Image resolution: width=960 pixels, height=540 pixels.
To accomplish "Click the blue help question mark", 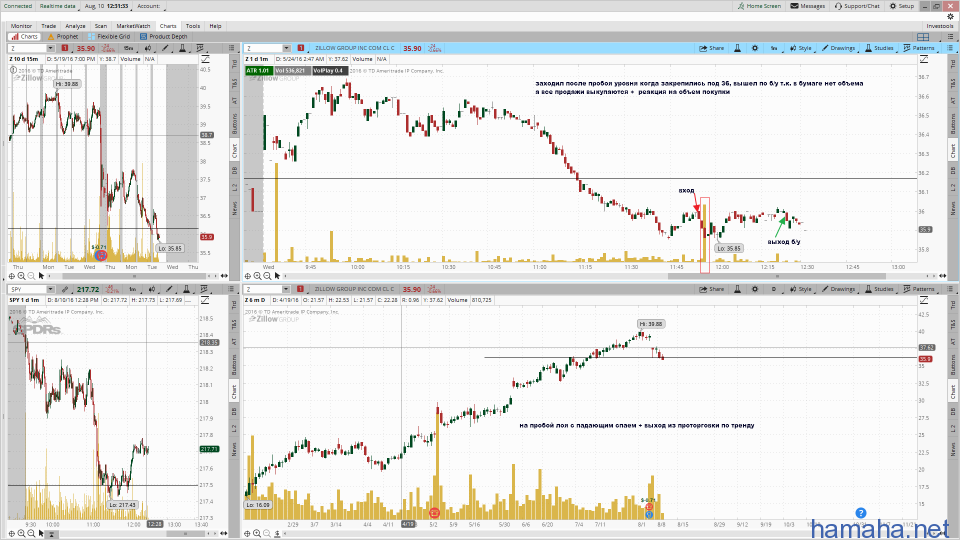I will [x=861, y=513].
